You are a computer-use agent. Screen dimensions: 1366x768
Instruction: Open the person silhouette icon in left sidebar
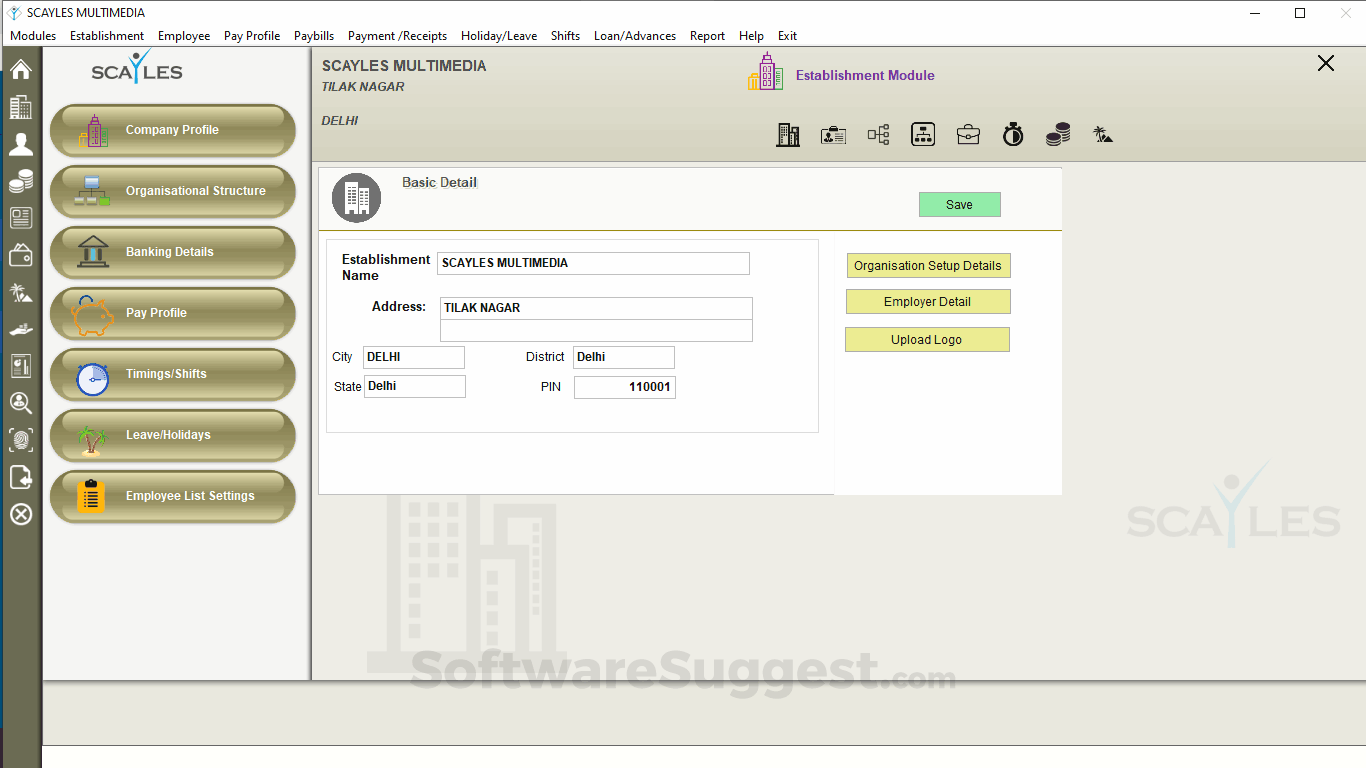tap(21, 144)
